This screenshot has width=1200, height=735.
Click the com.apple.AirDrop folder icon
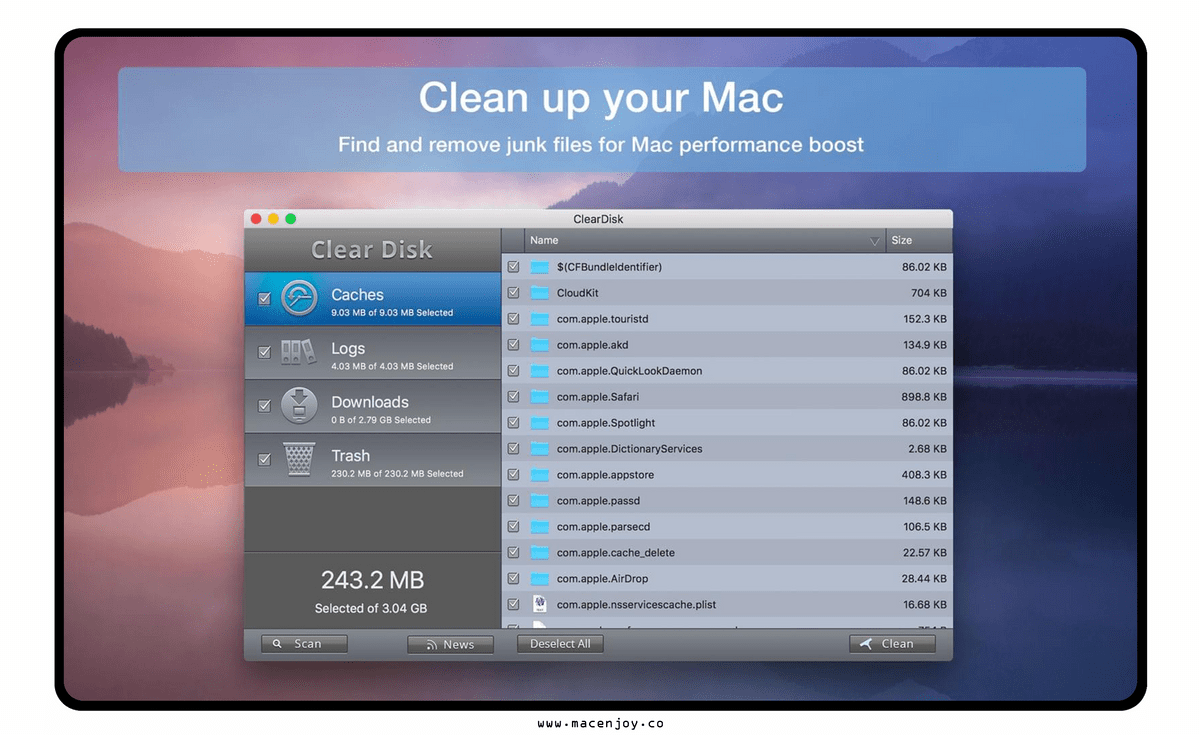(540, 579)
